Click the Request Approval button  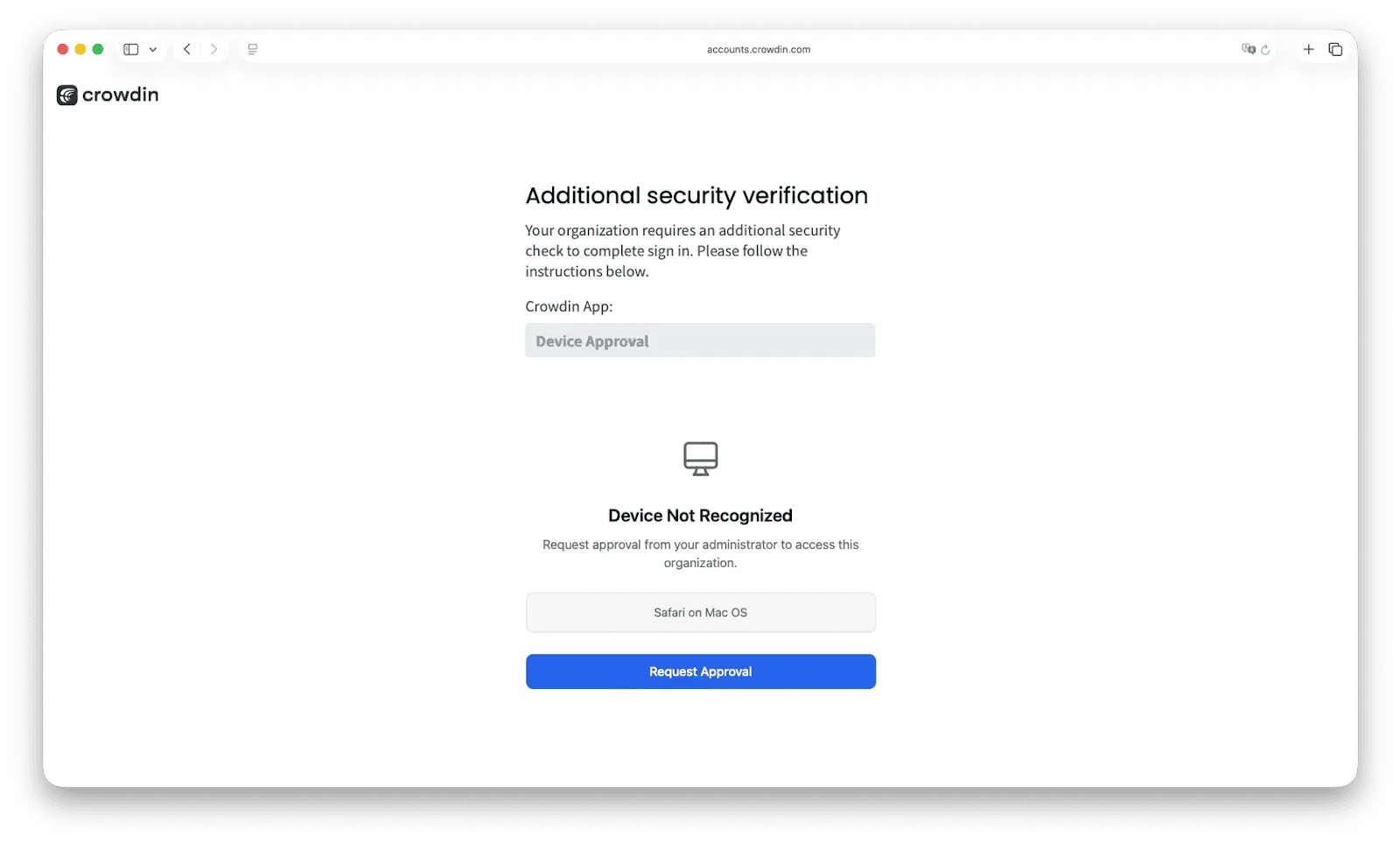[x=700, y=671]
